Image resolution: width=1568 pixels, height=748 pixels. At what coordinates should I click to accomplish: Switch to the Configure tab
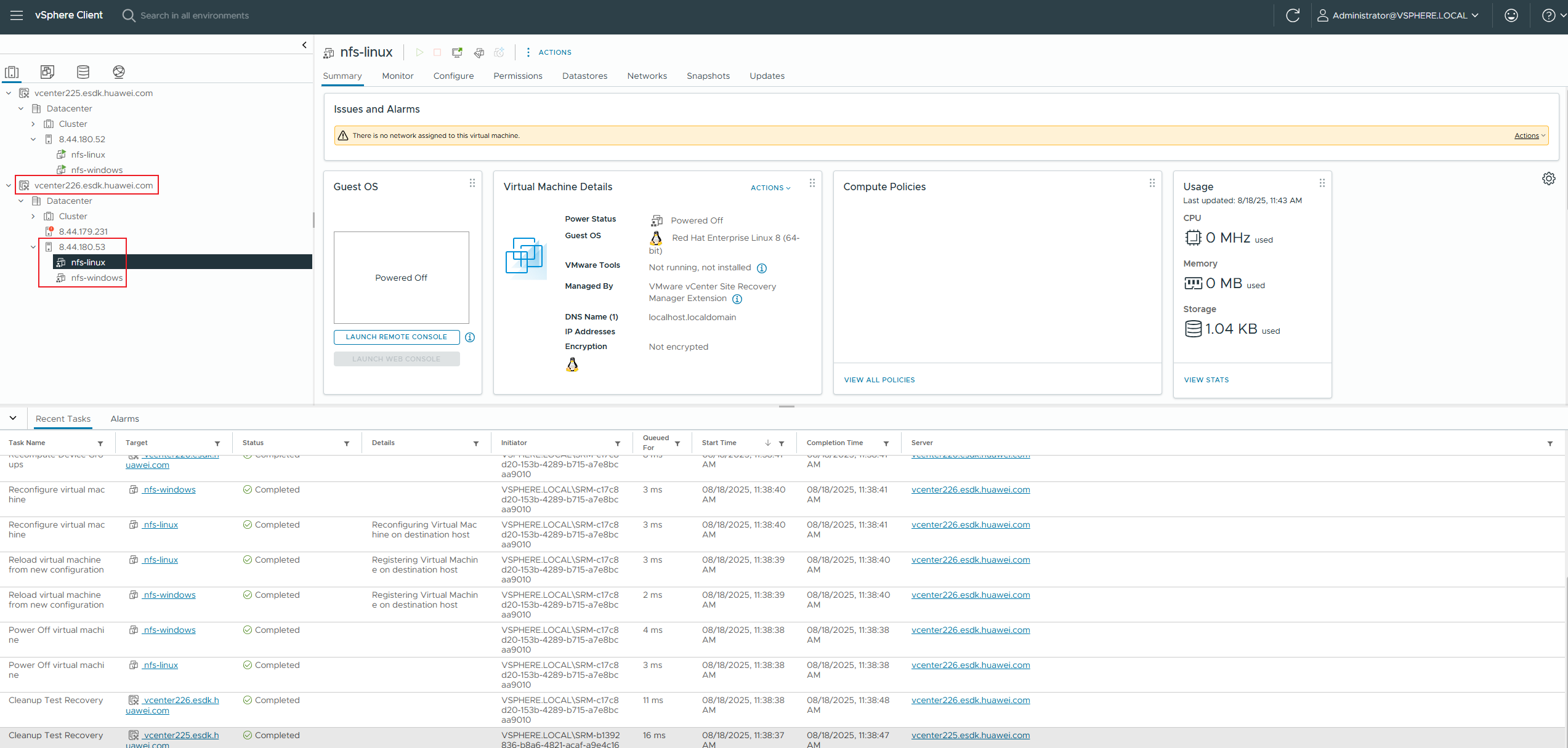(x=453, y=76)
